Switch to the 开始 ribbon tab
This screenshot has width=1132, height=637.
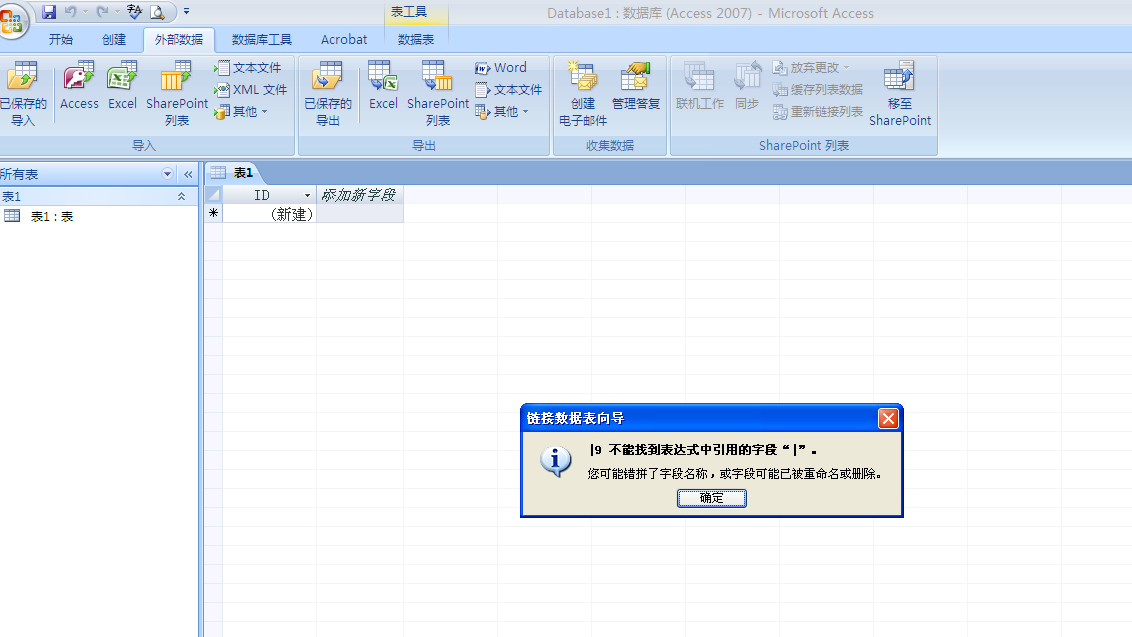(61, 40)
